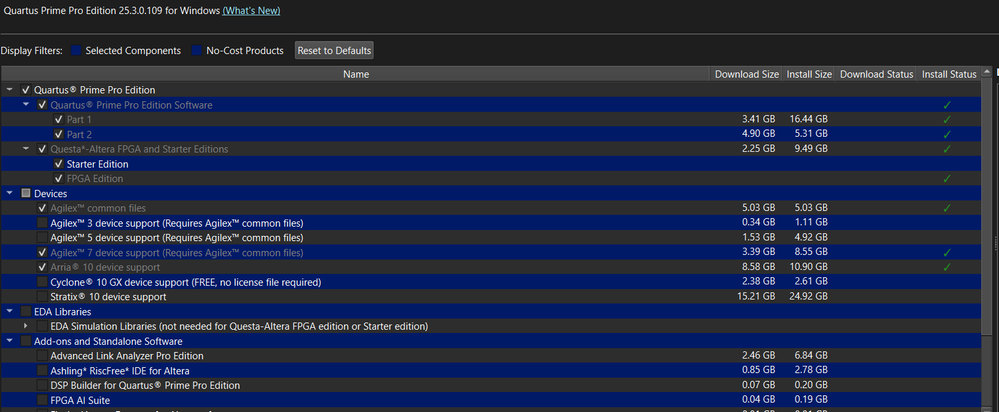Check the Agilex 3 device support checkbox
This screenshot has width=999, height=412.
tap(42, 223)
